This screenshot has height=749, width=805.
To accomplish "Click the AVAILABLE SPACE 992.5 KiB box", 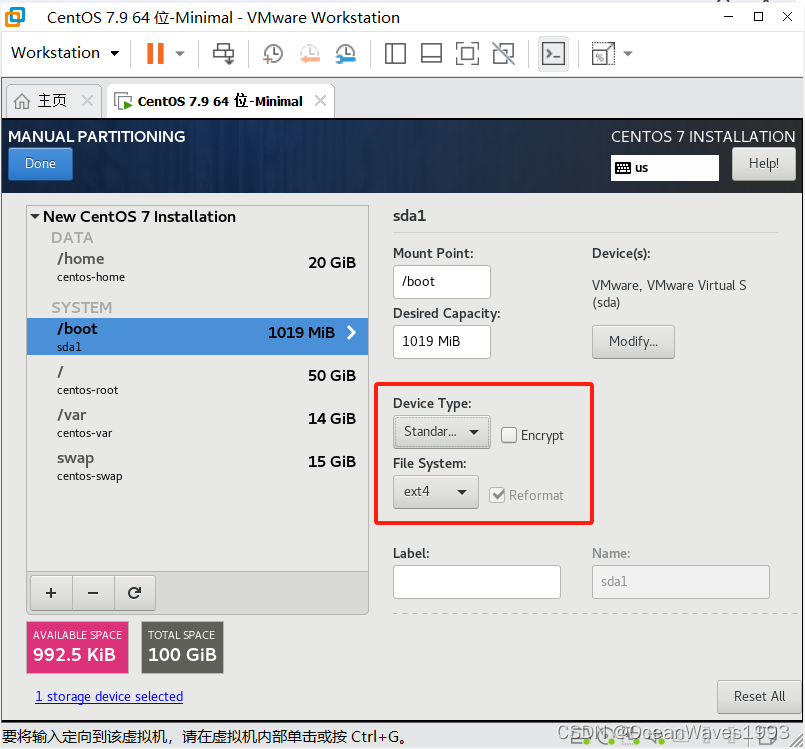I will click(x=77, y=647).
